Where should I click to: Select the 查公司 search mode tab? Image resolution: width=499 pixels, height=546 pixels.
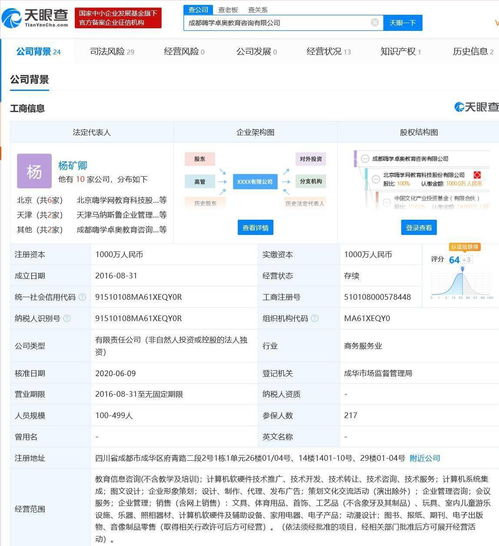pos(198,10)
